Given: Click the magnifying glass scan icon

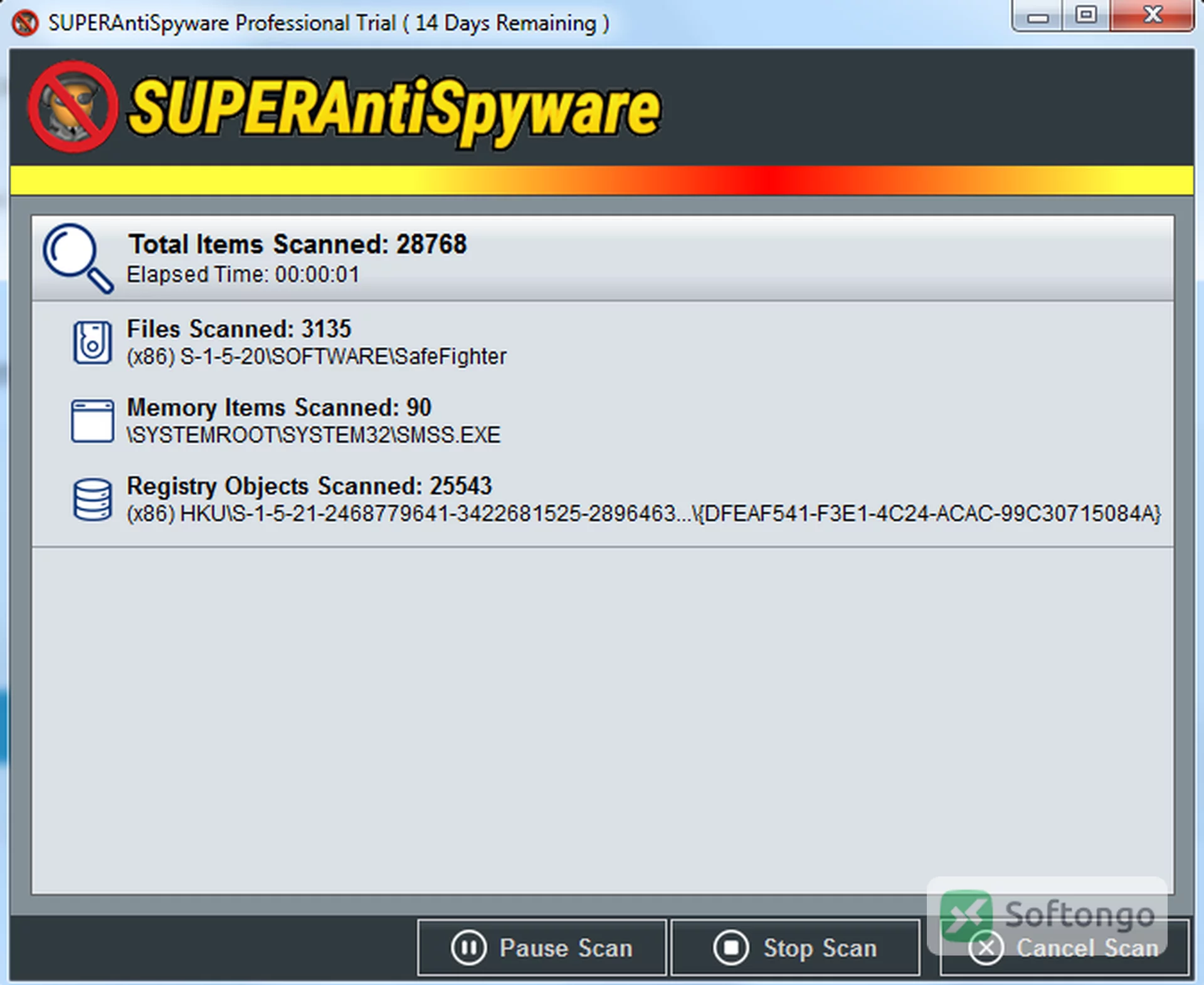Looking at the screenshot, I should pos(78,258).
